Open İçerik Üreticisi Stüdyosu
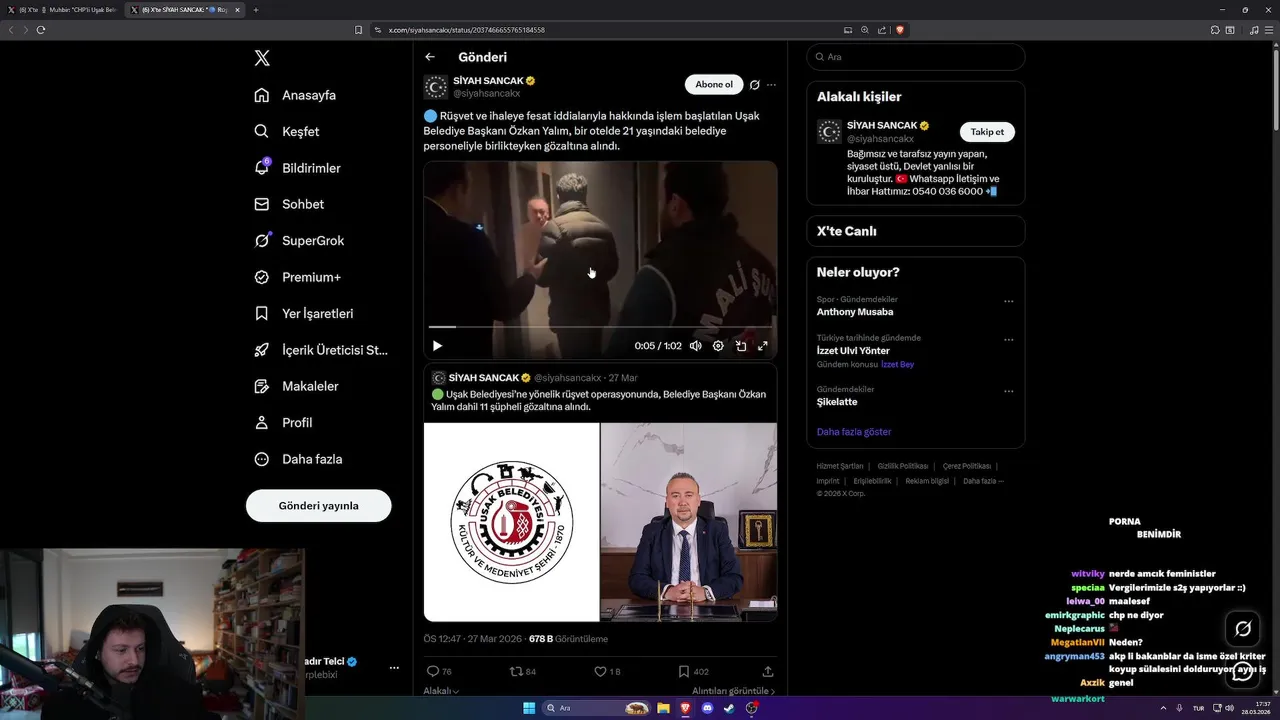1280x720 pixels. click(321, 350)
